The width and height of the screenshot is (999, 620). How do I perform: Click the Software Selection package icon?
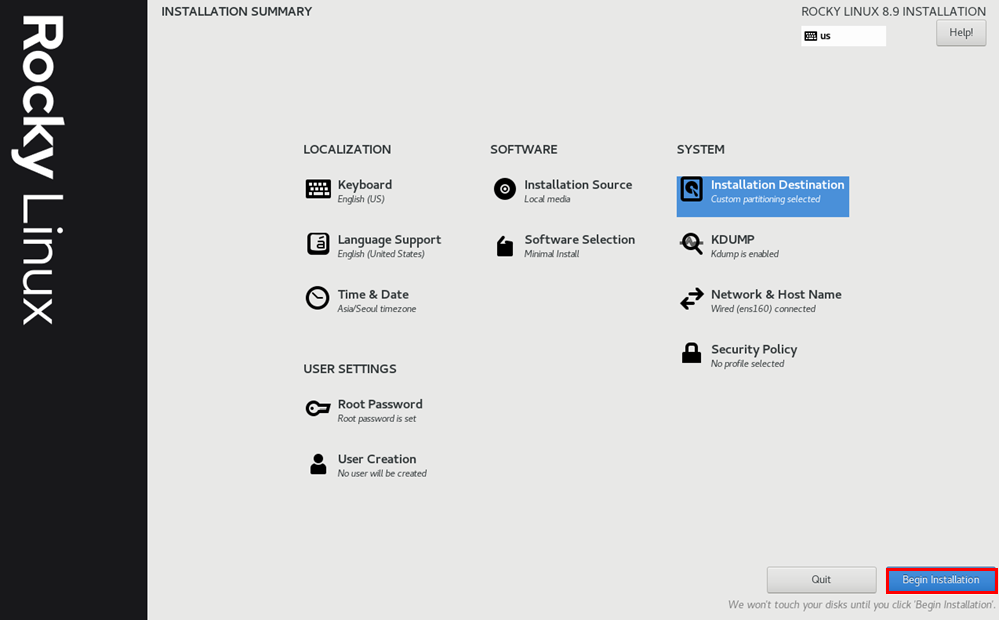click(x=505, y=246)
